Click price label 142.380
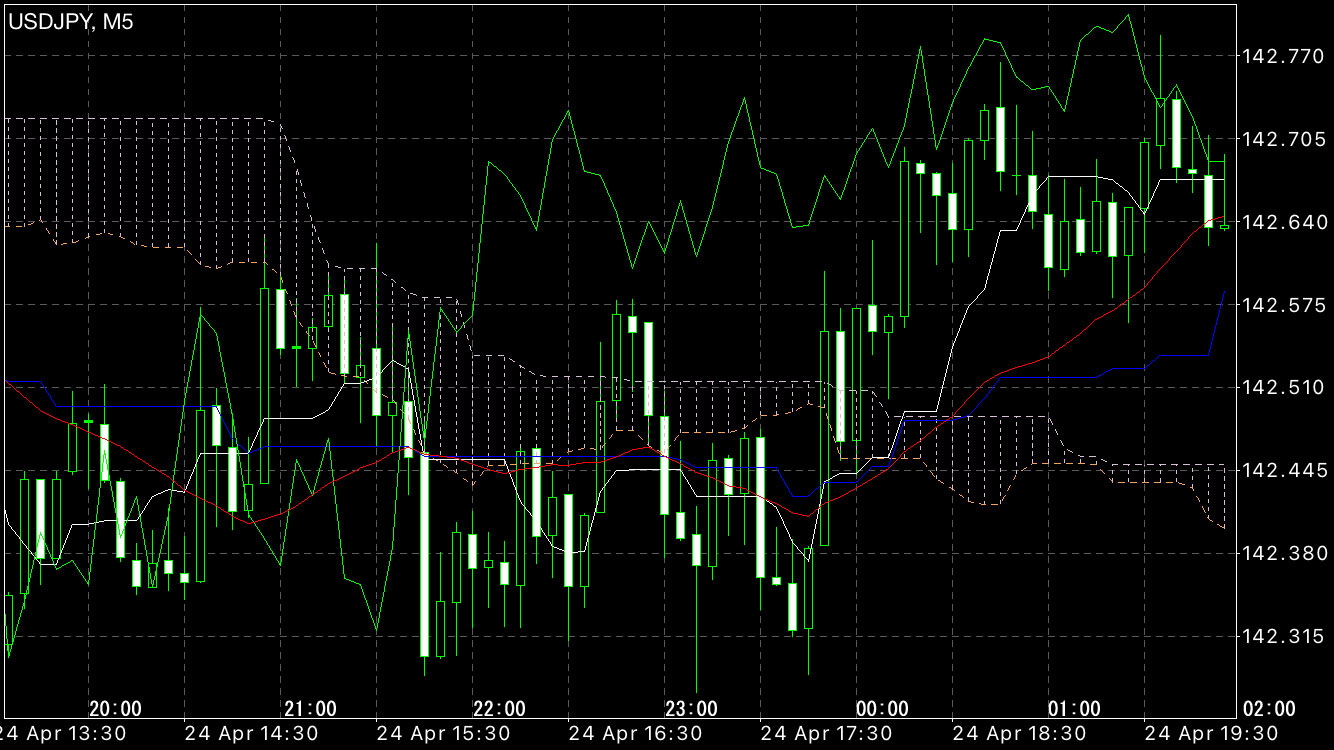This screenshot has width=1334, height=750. coord(1282,553)
